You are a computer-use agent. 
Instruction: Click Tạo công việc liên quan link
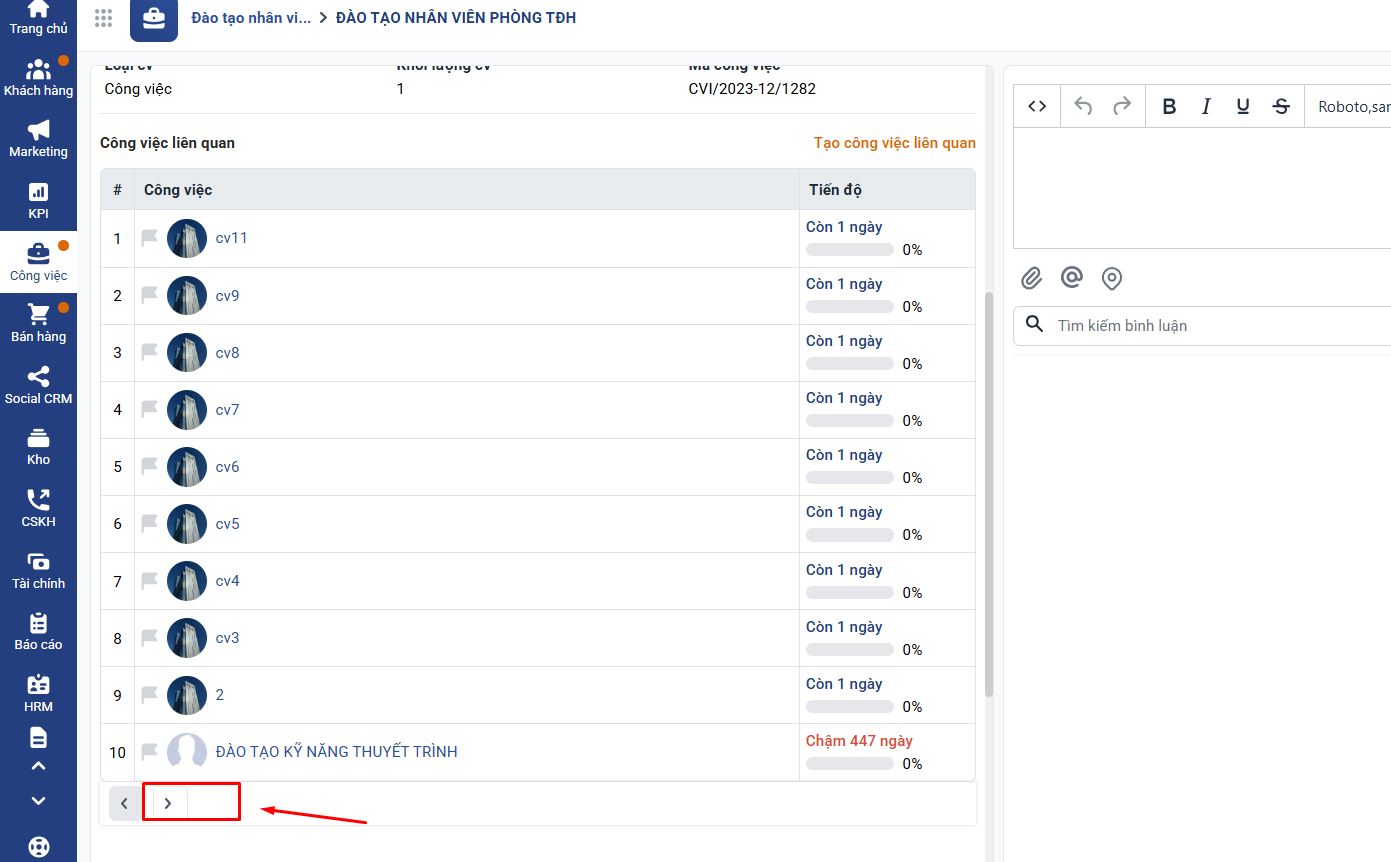tap(894, 143)
